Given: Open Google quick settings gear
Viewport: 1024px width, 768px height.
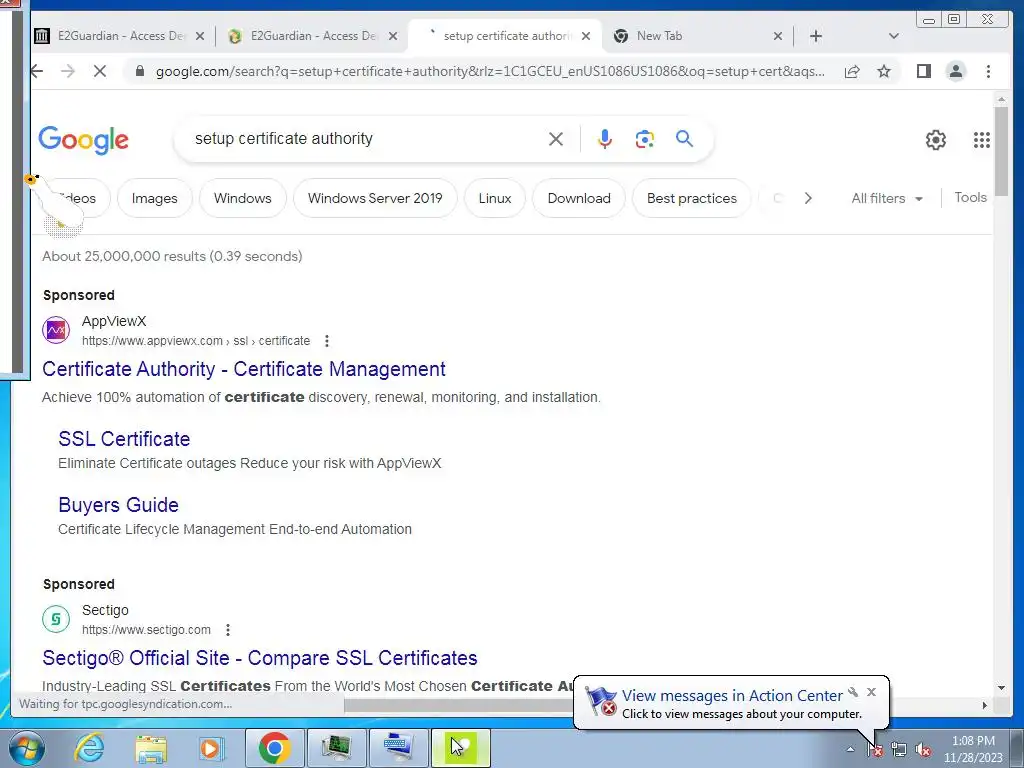Looking at the screenshot, I should [x=936, y=140].
